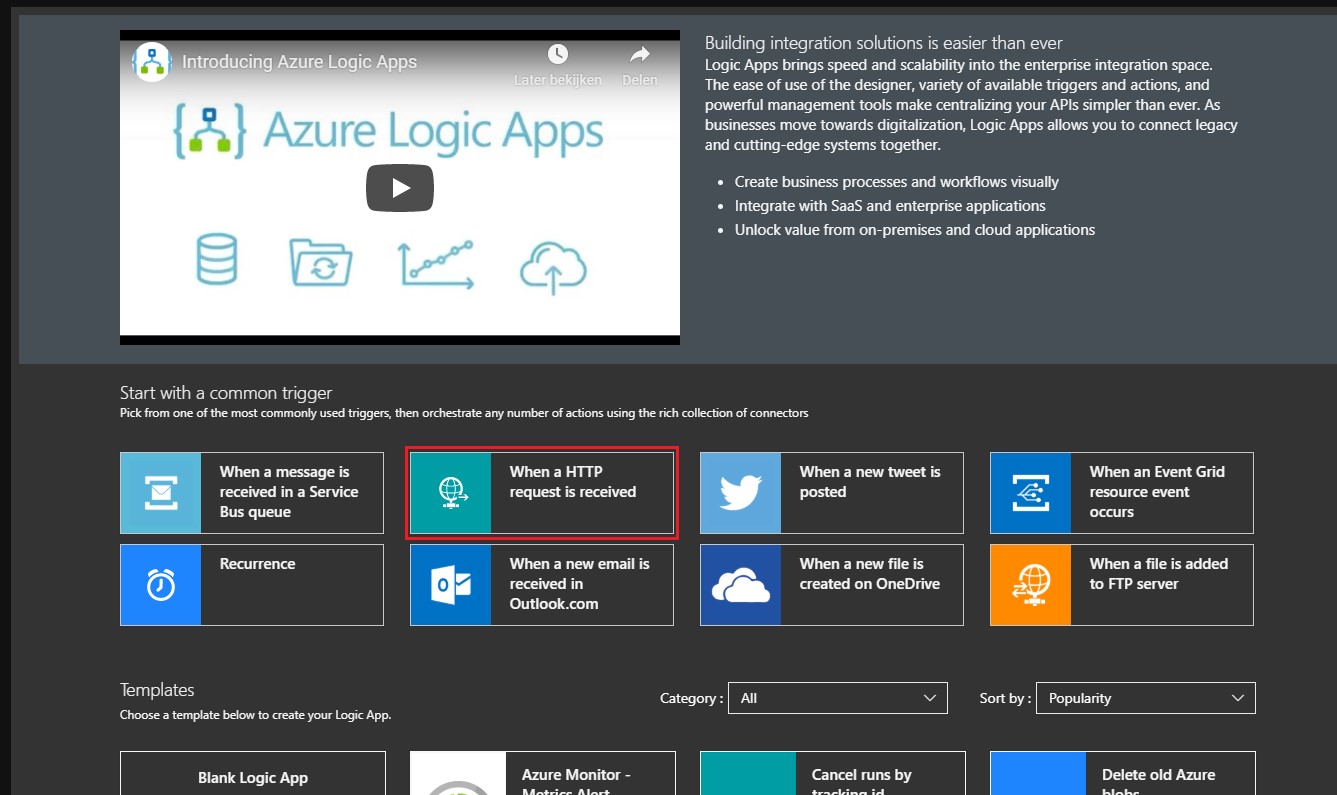Click the folder sync graphic in video
The image size is (1337, 795).
(x=321, y=263)
